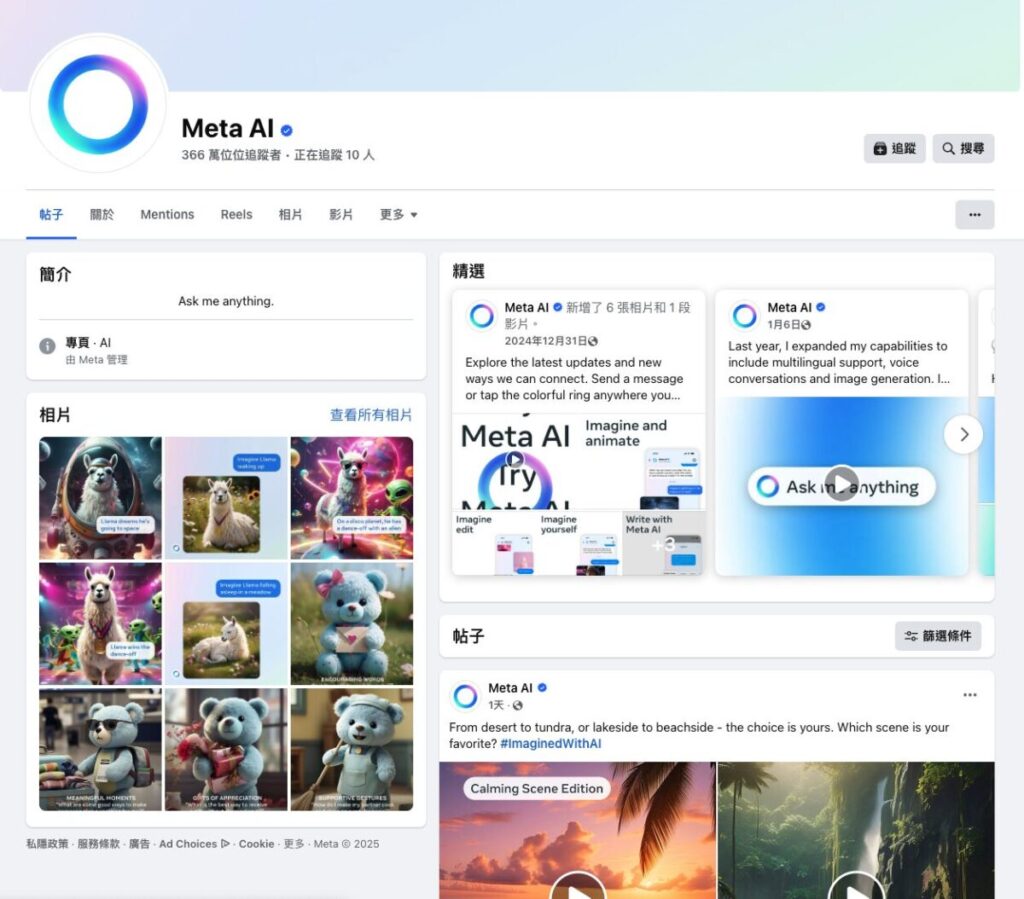Select the 帖子 tab
This screenshot has width=1024, height=899.
tap(51, 215)
